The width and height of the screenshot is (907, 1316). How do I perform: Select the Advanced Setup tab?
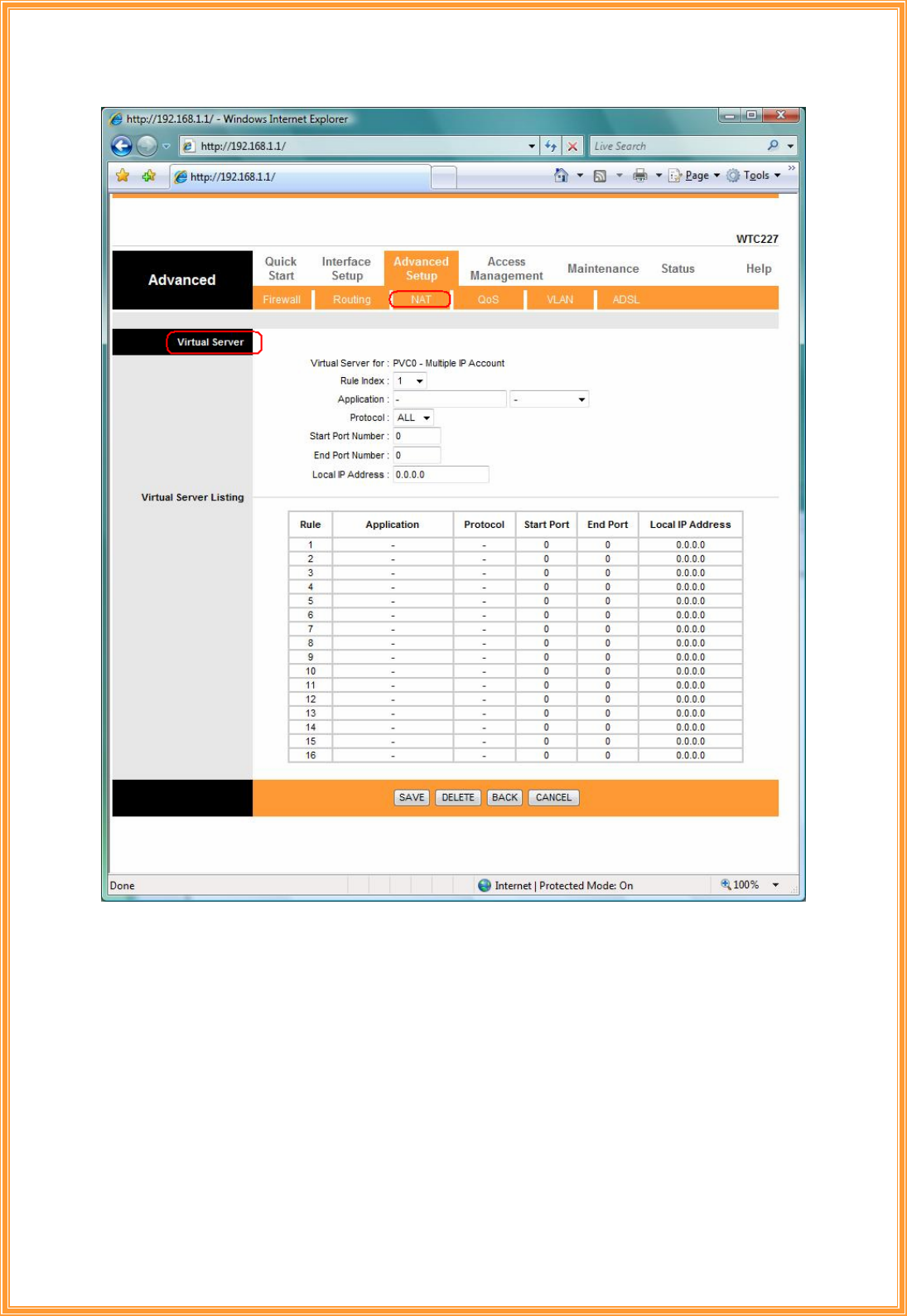(421, 269)
